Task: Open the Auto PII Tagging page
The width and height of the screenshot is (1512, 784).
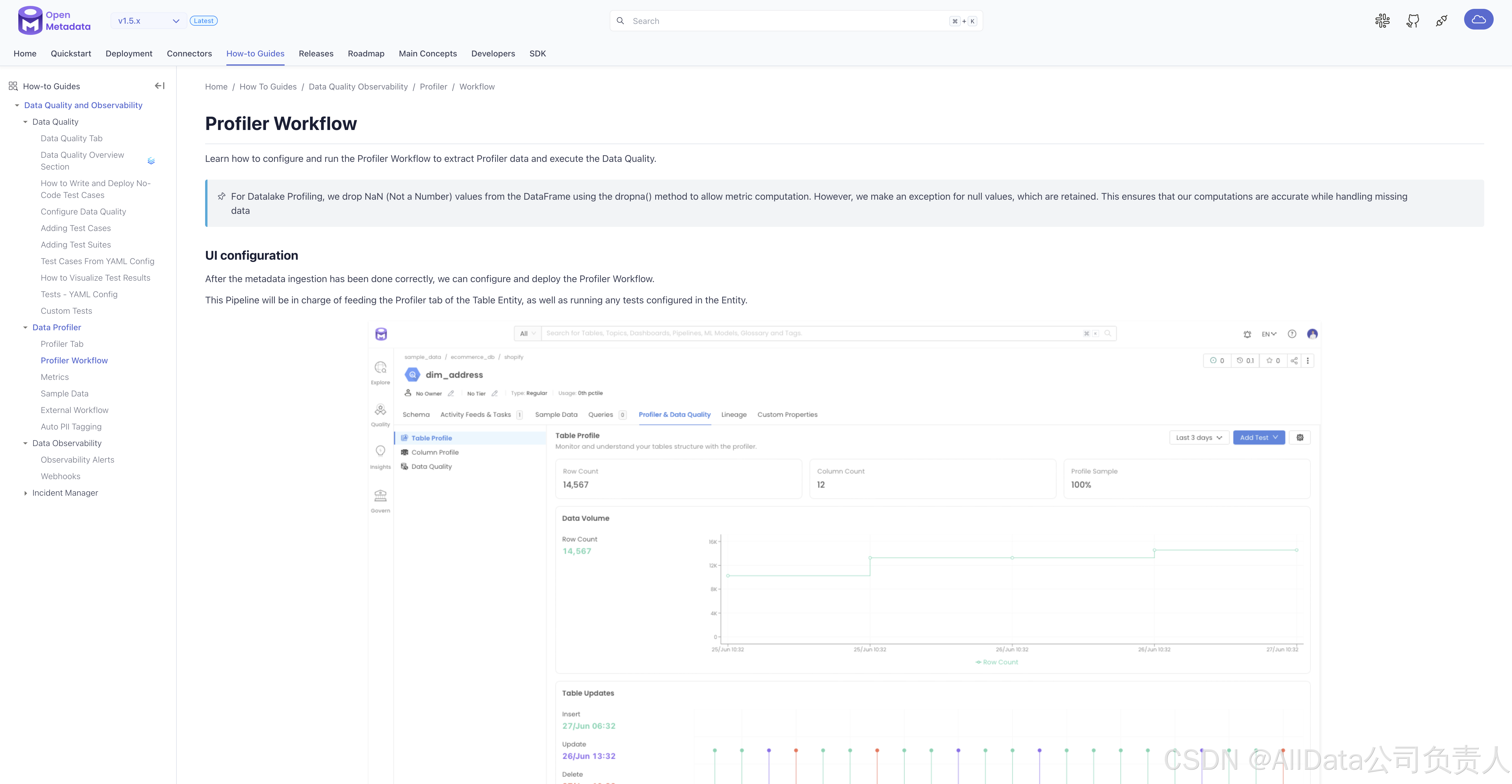Action: tap(71, 427)
